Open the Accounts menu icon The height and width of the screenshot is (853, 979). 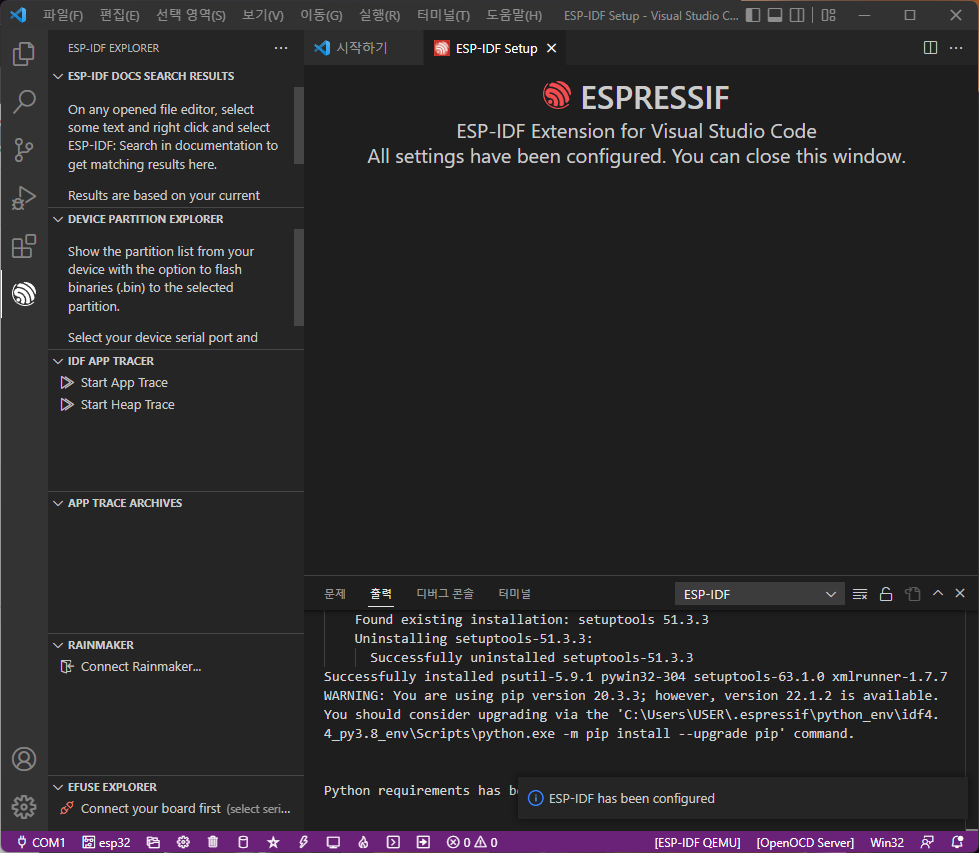pyautogui.click(x=24, y=759)
